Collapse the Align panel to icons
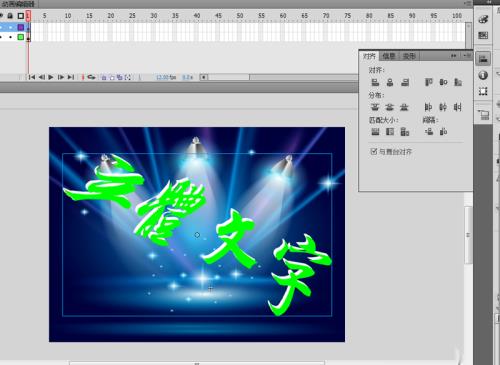500x365 pixels. 454,56
